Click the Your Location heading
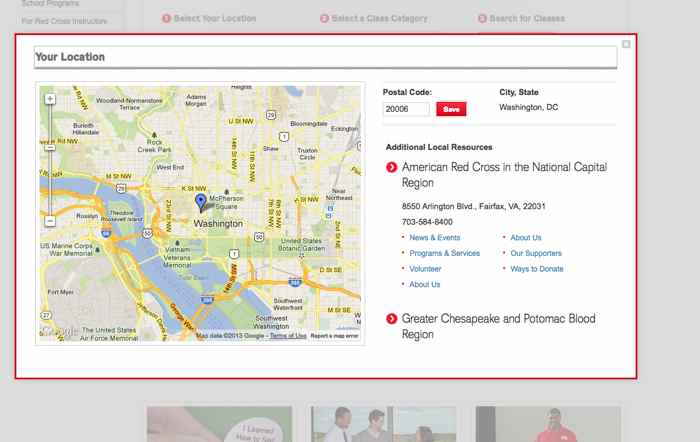Image resolution: width=700 pixels, height=442 pixels. tap(70, 57)
